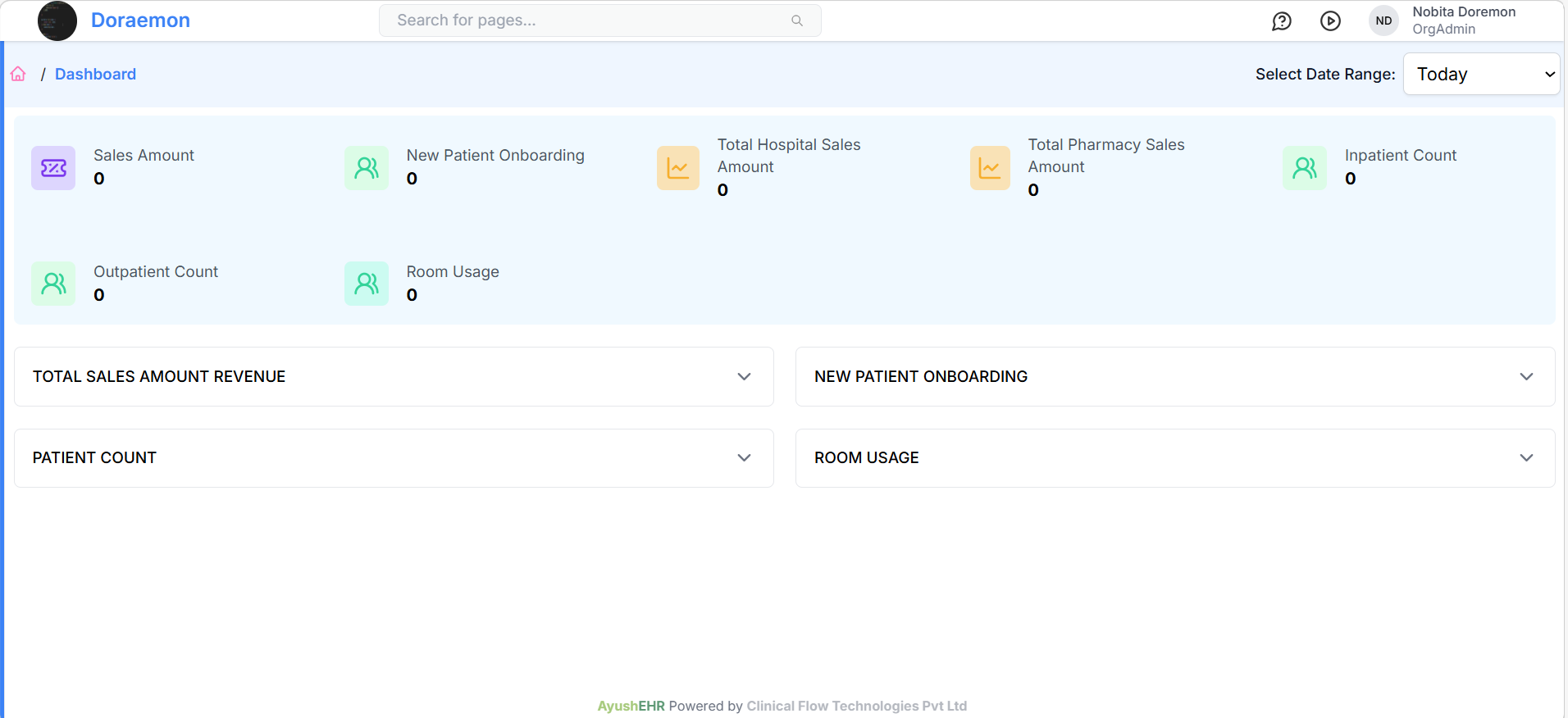Click the Doraemon organization name
The image size is (1568, 718).
click(140, 20)
